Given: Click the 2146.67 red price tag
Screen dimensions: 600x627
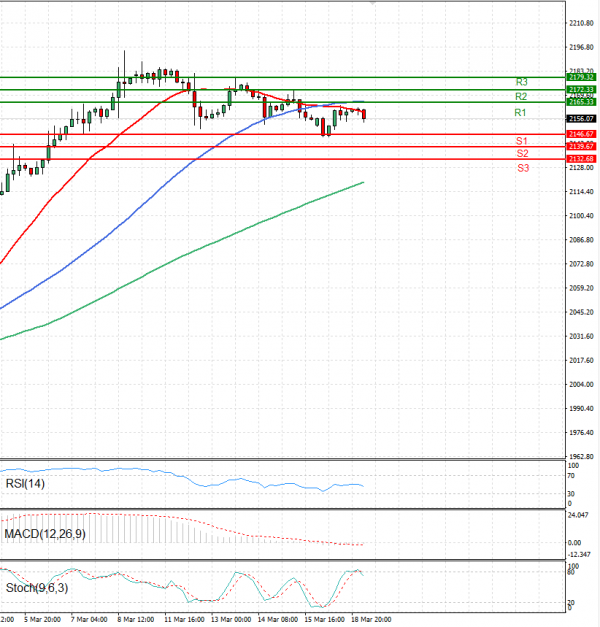Looking at the screenshot, I should click(582, 134).
